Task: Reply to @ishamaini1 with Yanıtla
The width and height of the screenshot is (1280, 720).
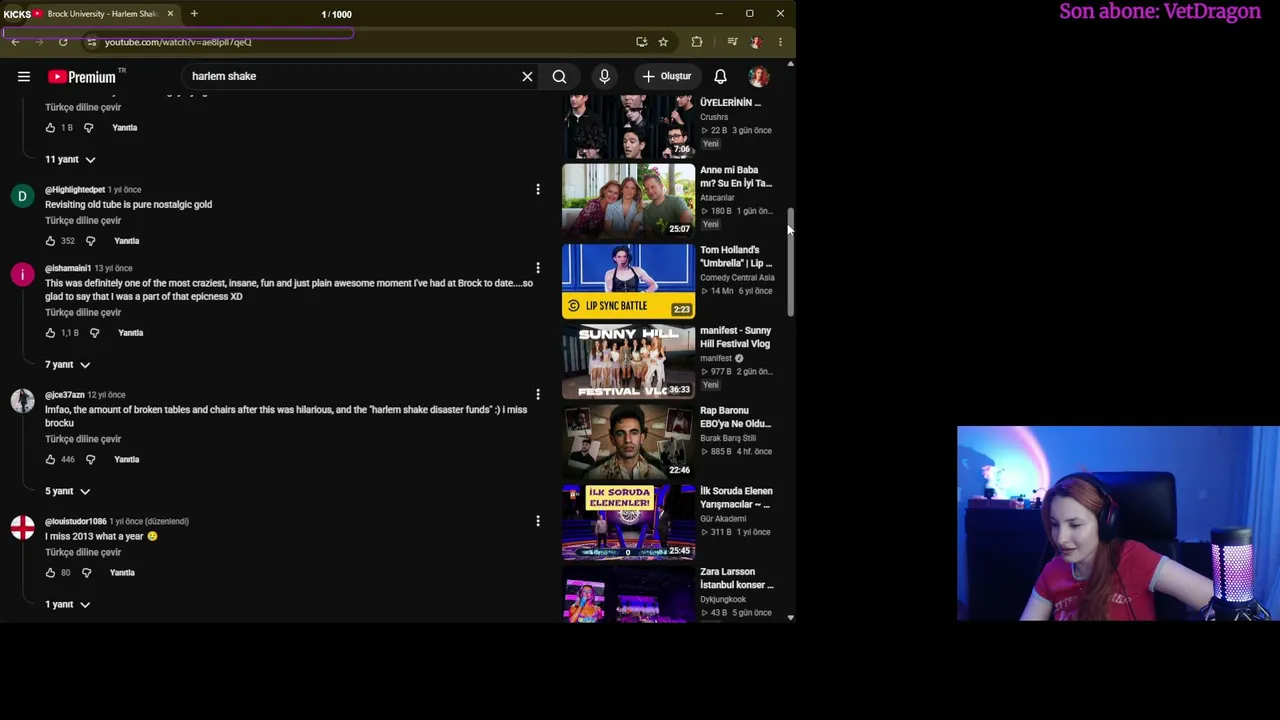Action: click(130, 333)
